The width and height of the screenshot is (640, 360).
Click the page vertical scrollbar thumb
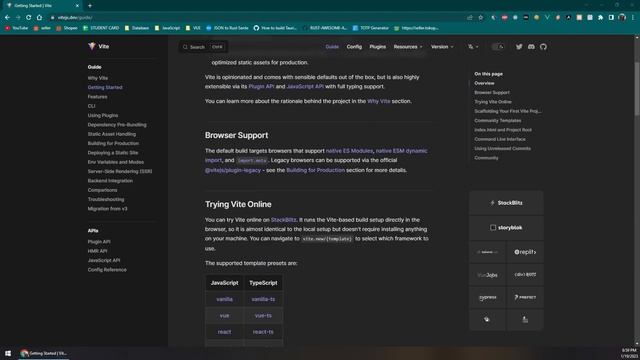click(637, 89)
